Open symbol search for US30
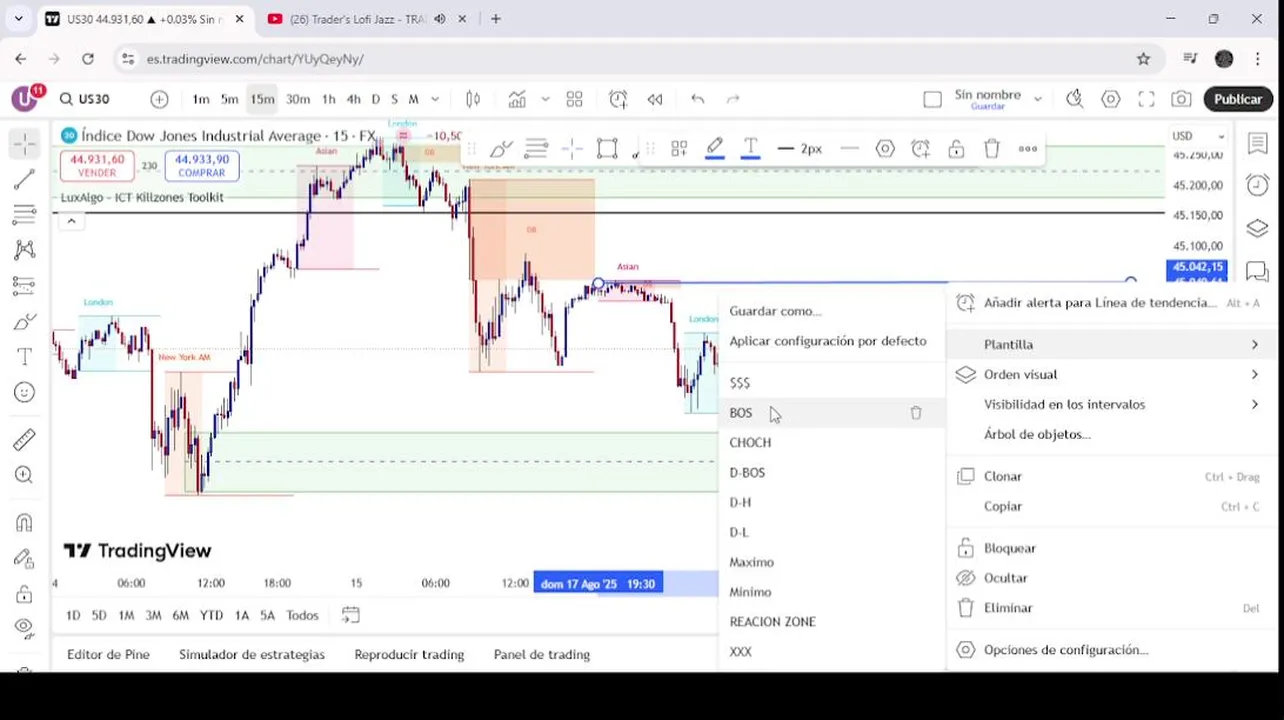 [x=85, y=99]
